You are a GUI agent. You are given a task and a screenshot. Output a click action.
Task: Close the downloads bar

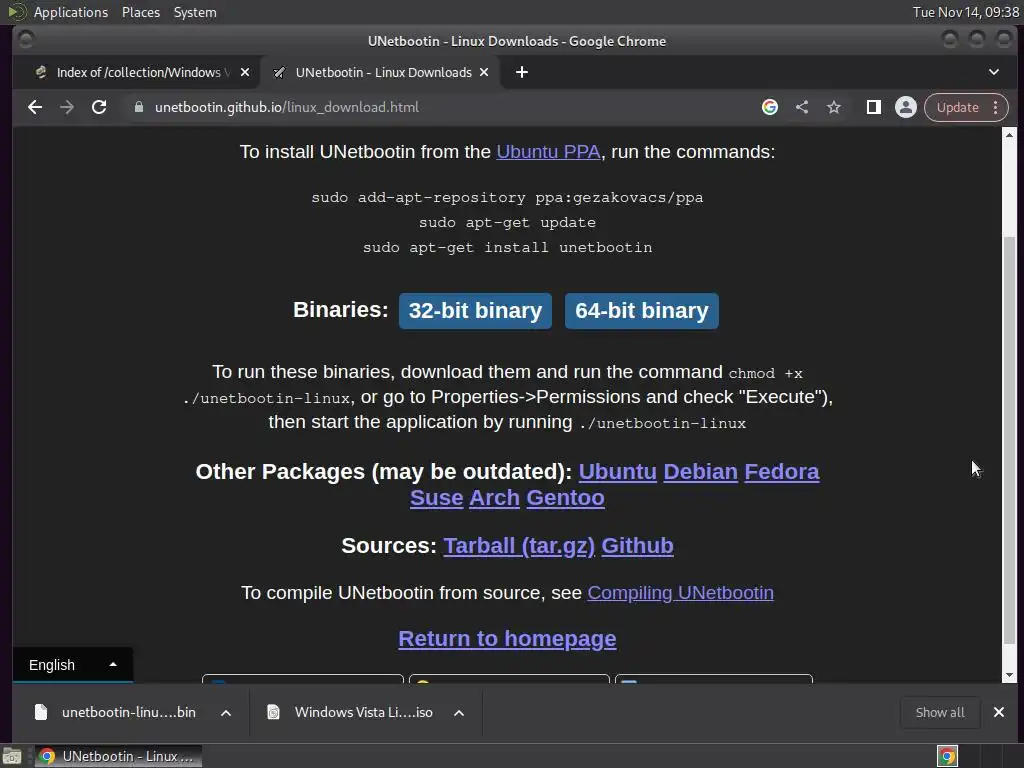coord(999,712)
